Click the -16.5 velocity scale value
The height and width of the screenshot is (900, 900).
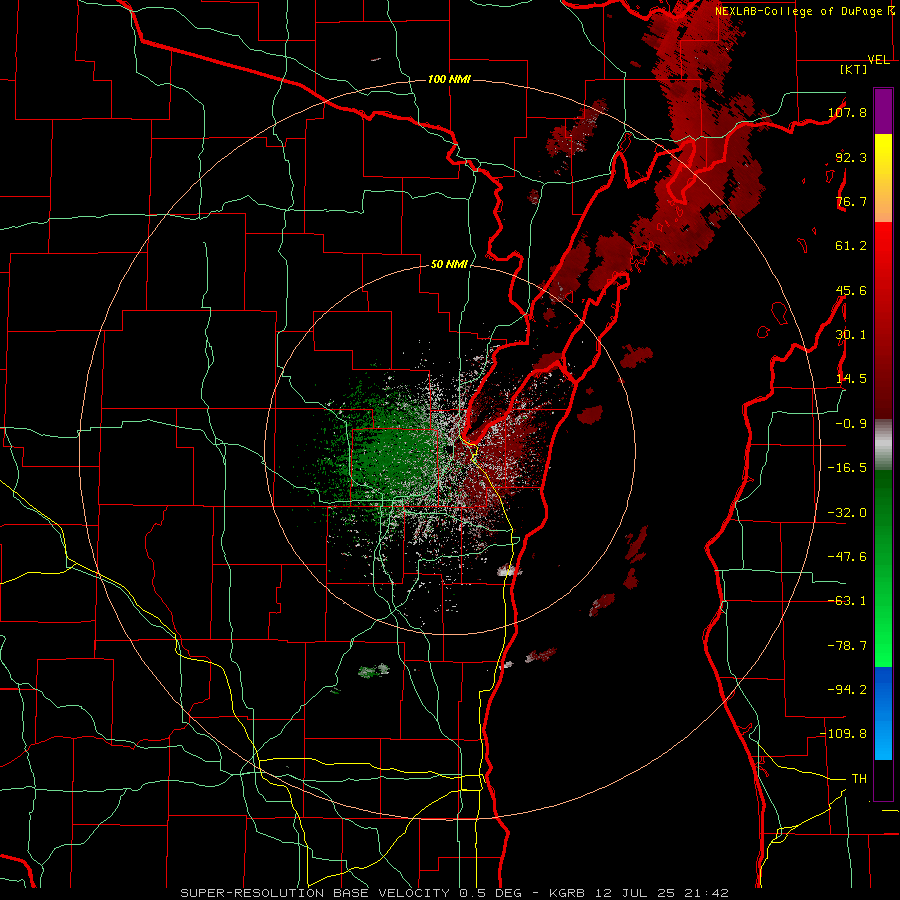[x=847, y=468]
